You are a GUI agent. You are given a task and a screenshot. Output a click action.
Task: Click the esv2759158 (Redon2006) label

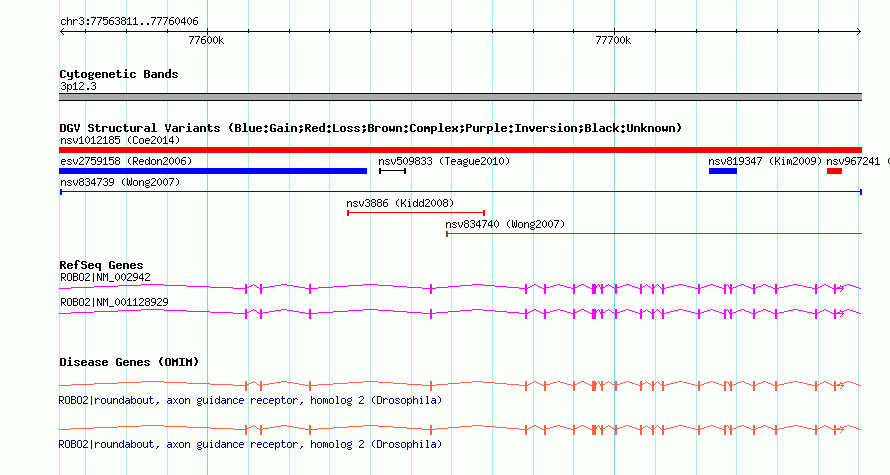[x=126, y=161]
